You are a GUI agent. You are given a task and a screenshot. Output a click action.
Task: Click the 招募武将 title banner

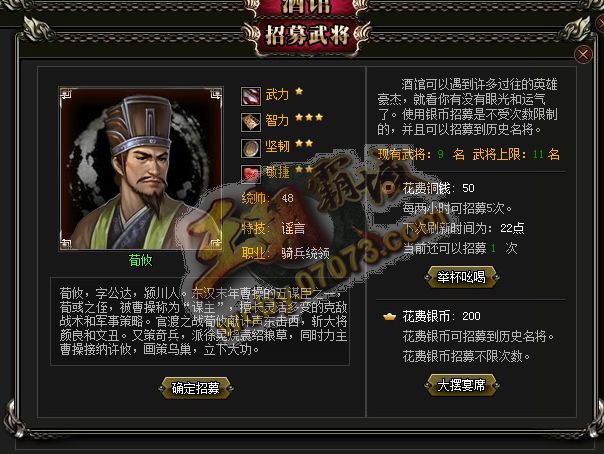[307, 36]
